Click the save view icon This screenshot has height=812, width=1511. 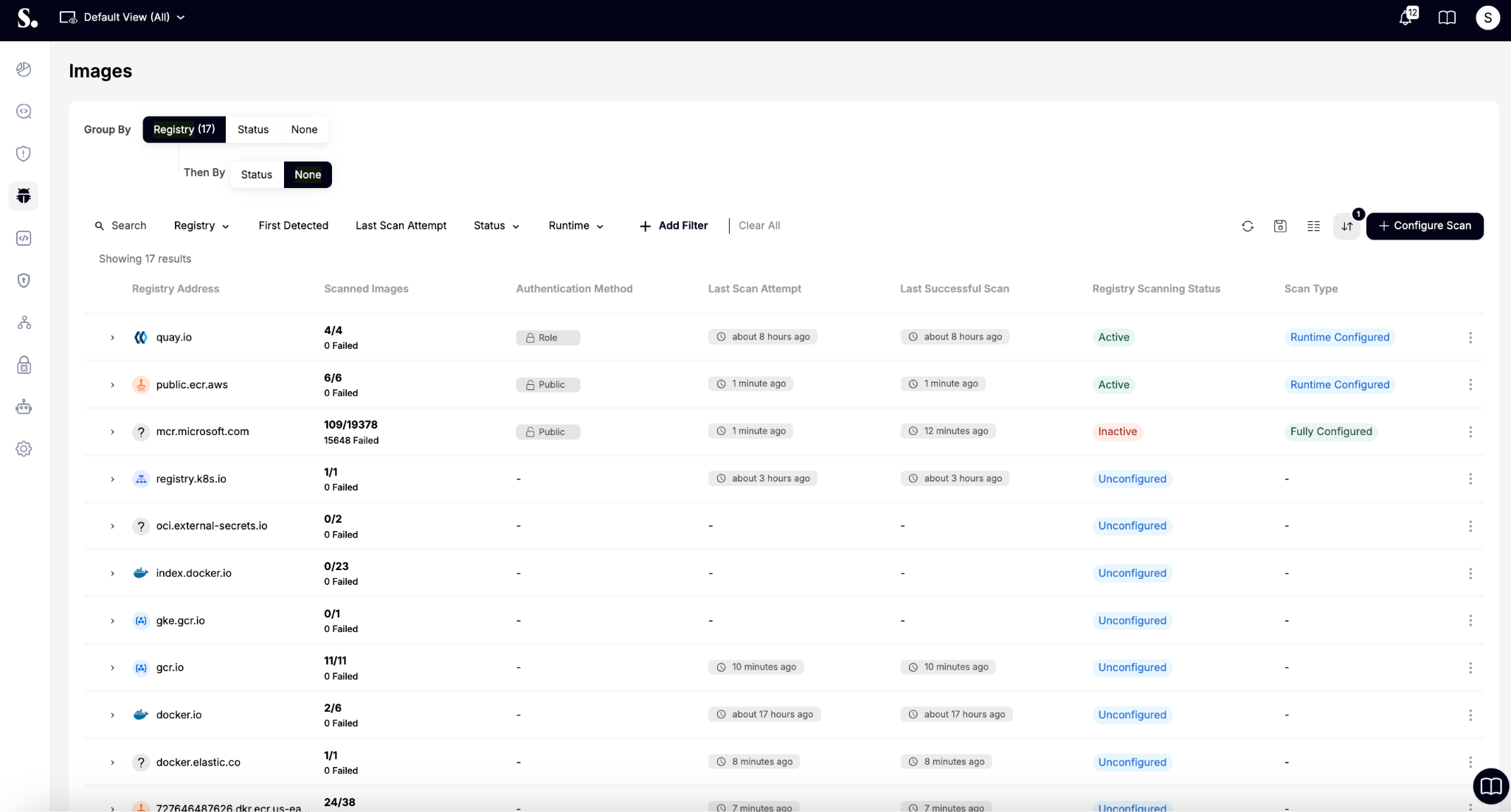[x=1280, y=226]
